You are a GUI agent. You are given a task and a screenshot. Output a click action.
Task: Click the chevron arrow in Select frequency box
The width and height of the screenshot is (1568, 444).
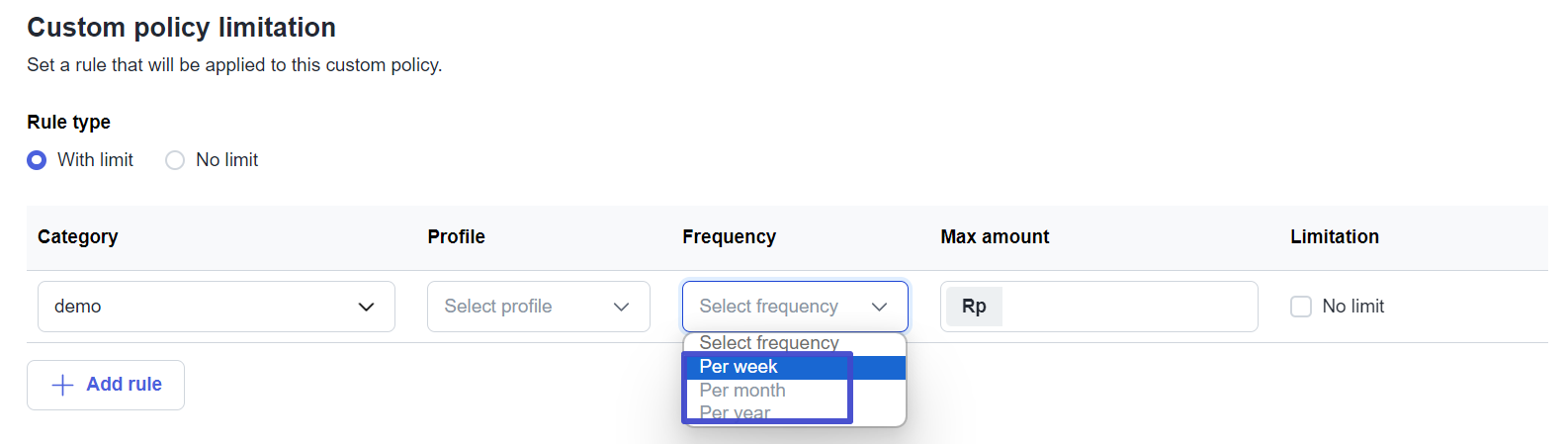(879, 307)
